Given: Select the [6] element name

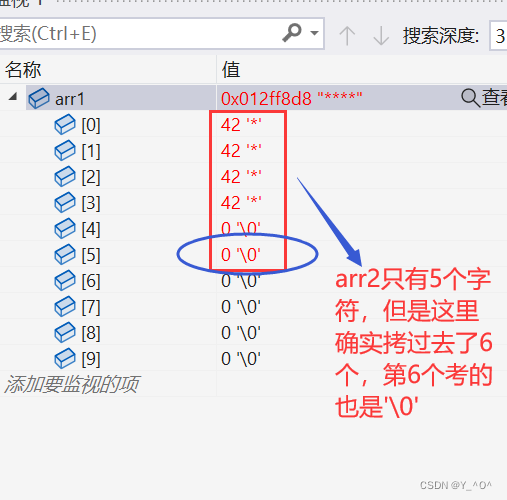Looking at the screenshot, I should 91,281.
